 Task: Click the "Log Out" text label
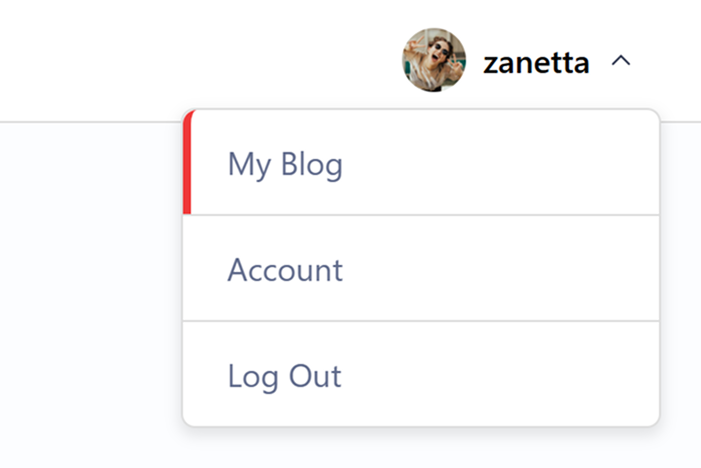pos(285,376)
